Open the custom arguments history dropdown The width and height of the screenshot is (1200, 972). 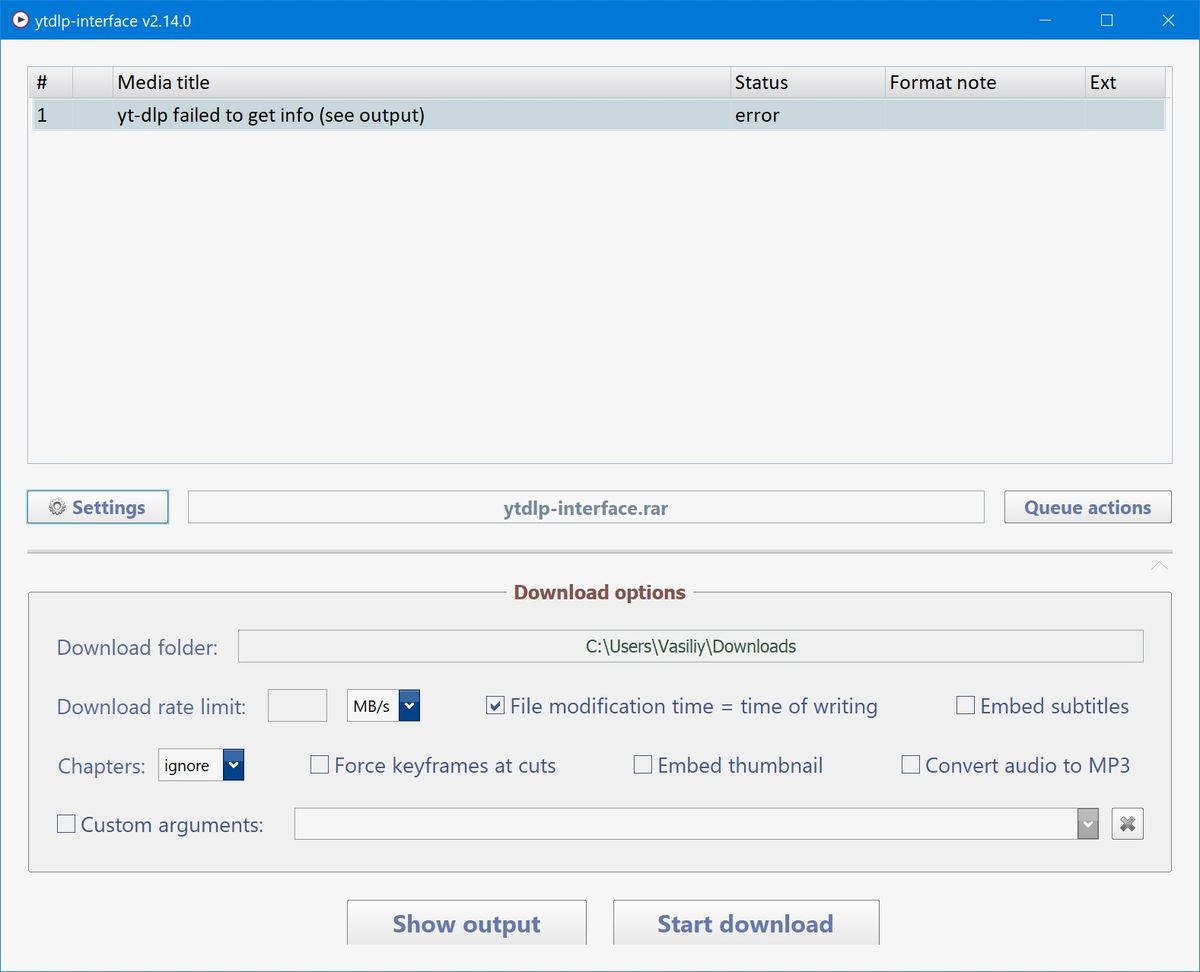1087,825
